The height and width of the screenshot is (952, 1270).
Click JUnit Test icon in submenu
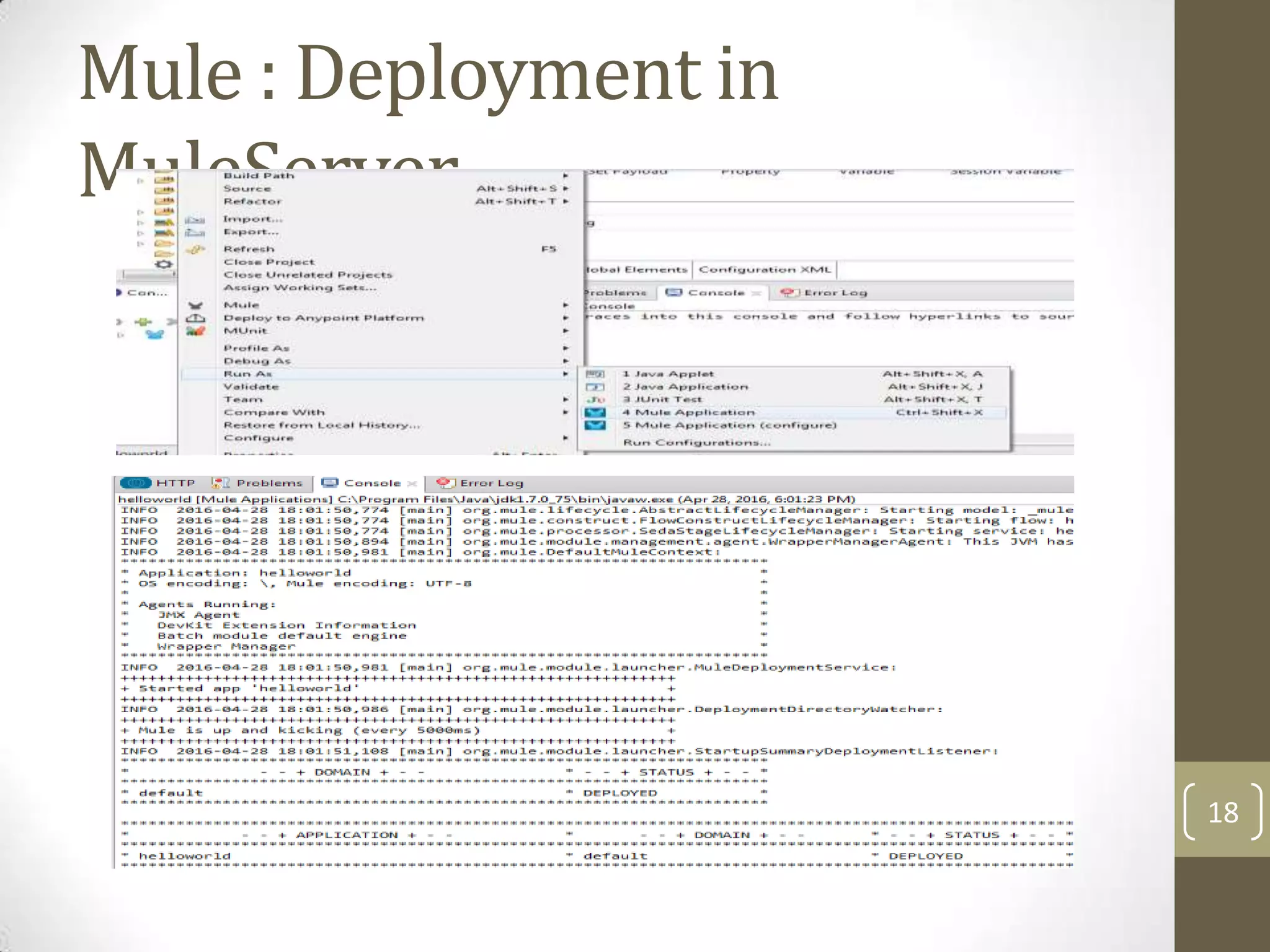point(595,400)
